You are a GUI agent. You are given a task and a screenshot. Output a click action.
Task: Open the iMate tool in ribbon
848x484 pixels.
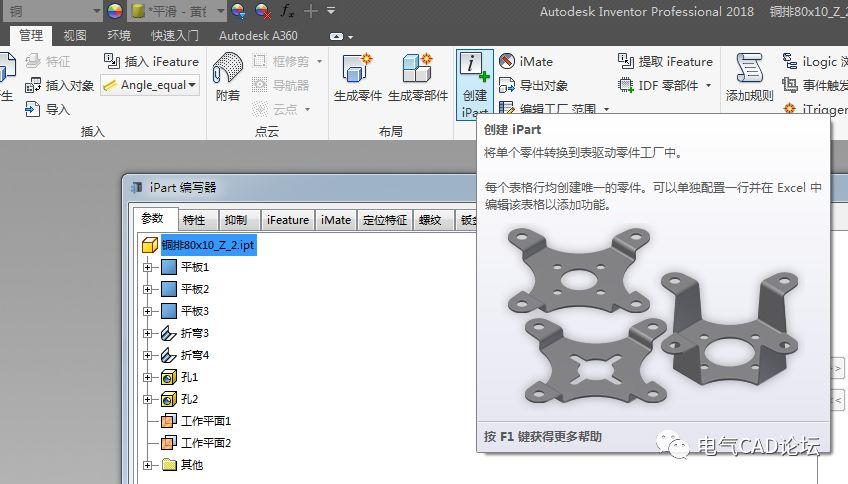pyautogui.click(x=526, y=62)
